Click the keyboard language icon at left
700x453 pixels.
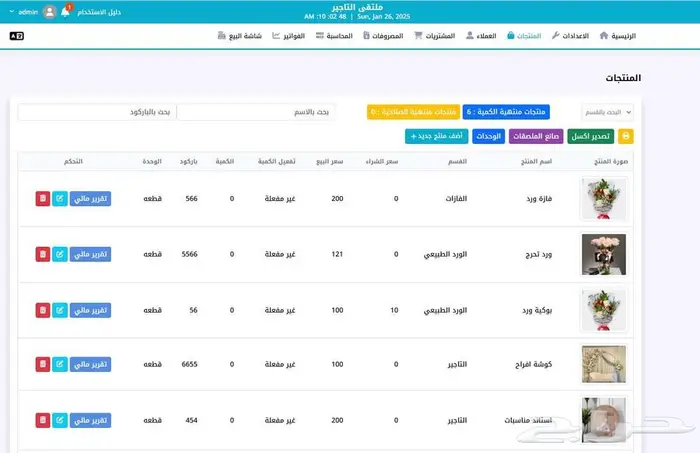pyautogui.click(x=17, y=35)
